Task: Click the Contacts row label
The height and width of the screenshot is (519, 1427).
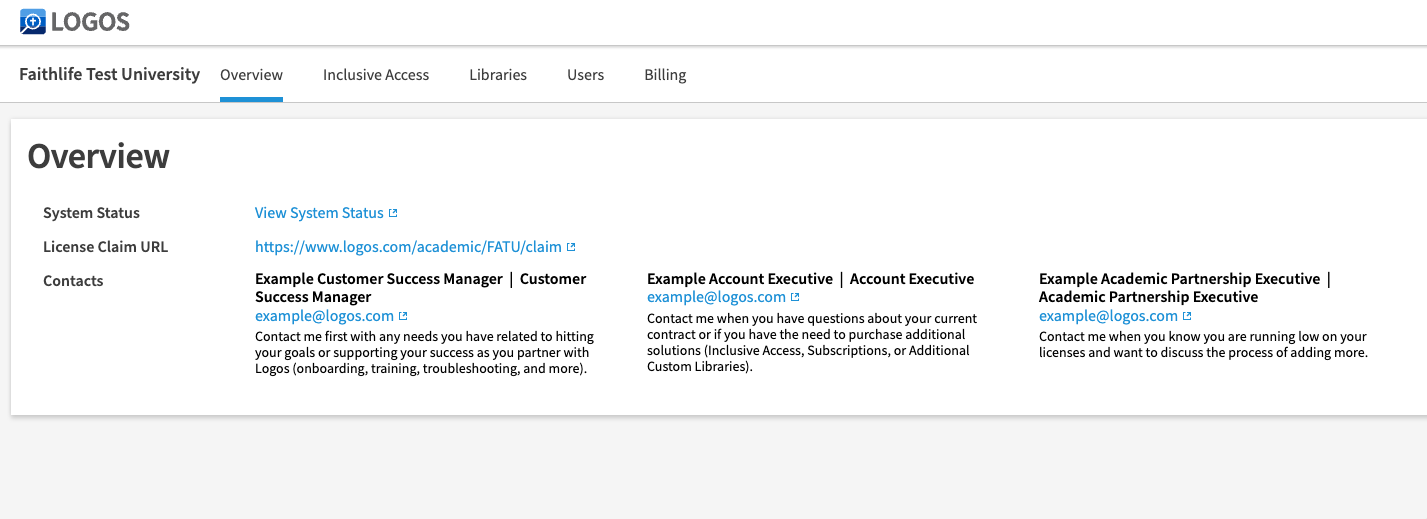Action: [x=73, y=281]
